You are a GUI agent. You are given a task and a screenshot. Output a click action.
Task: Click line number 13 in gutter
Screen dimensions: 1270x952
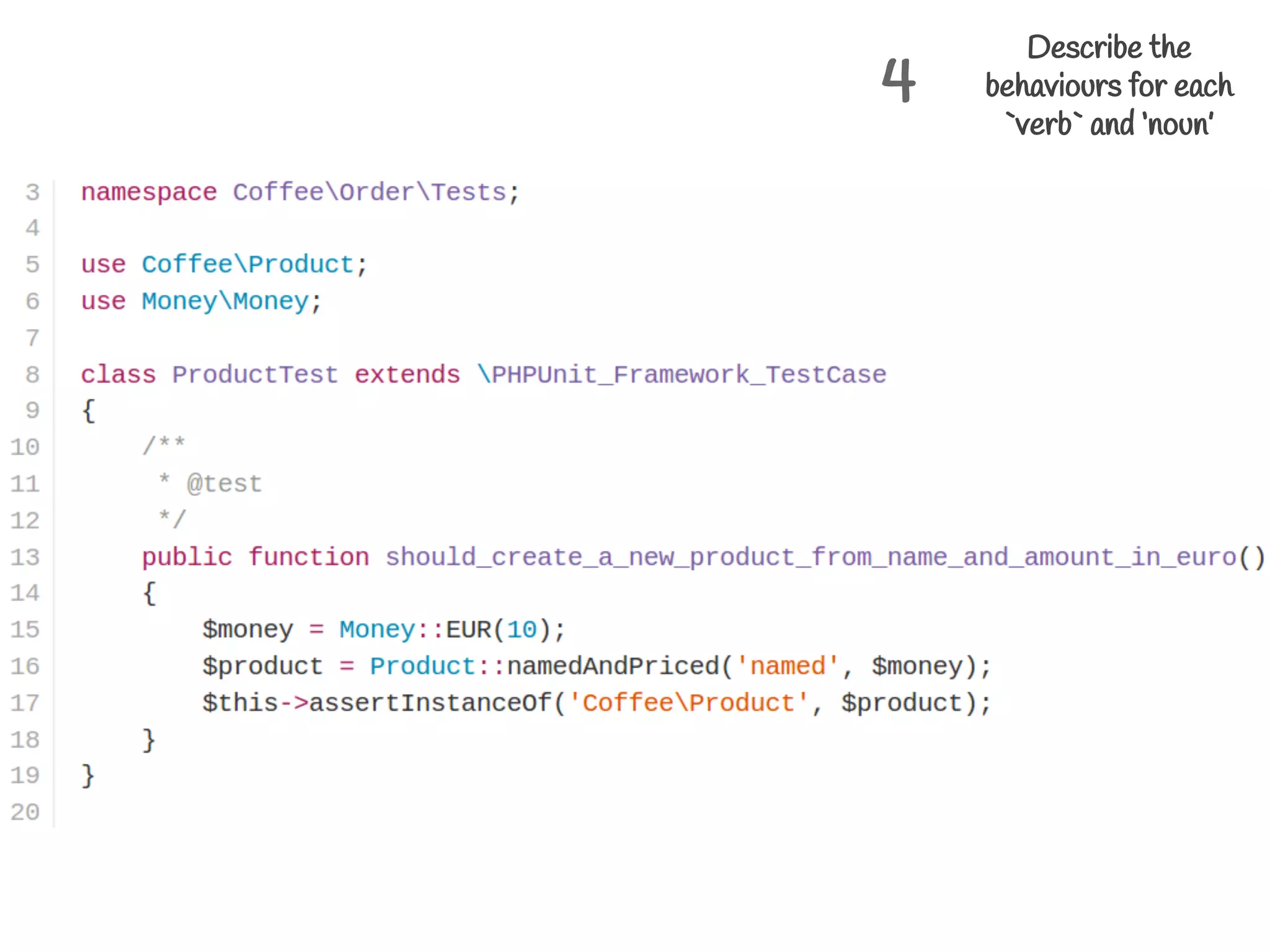25,557
